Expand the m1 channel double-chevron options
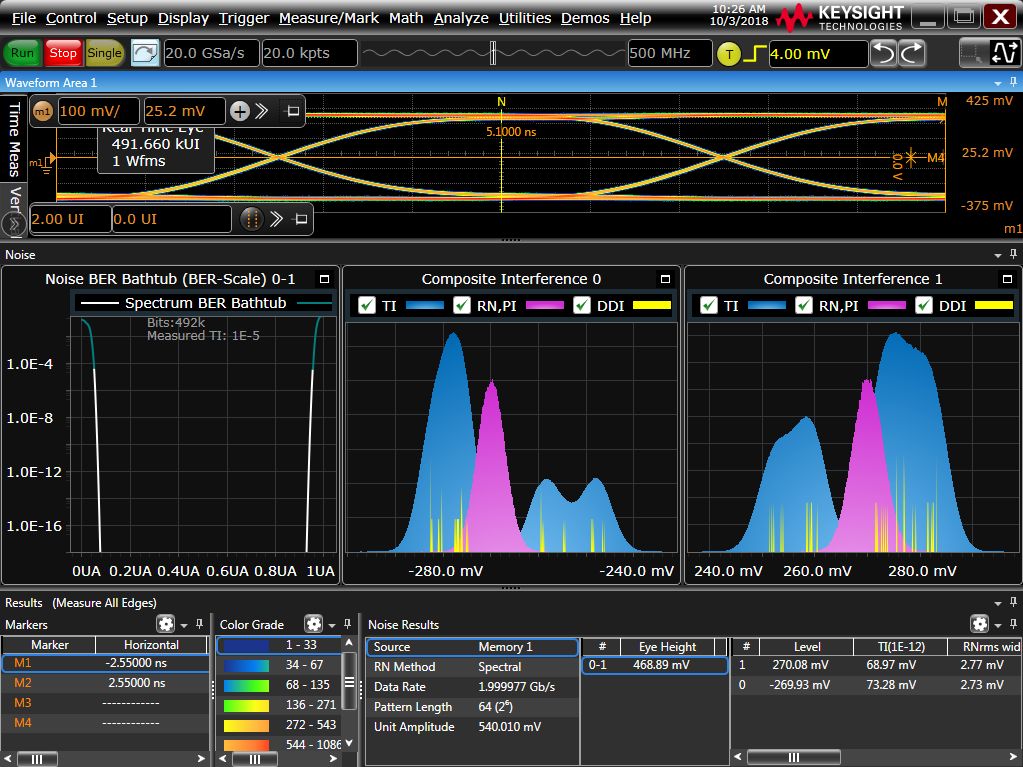Image resolution: width=1023 pixels, height=767 pixels. click(262, 111)
